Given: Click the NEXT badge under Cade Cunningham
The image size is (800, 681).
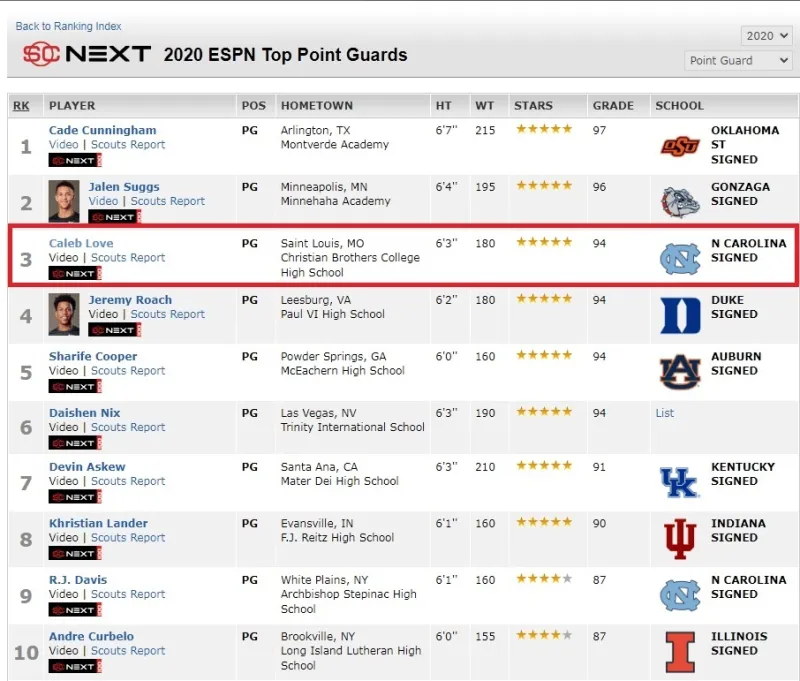Looking at the screenshot, I should tap(73, 160).
